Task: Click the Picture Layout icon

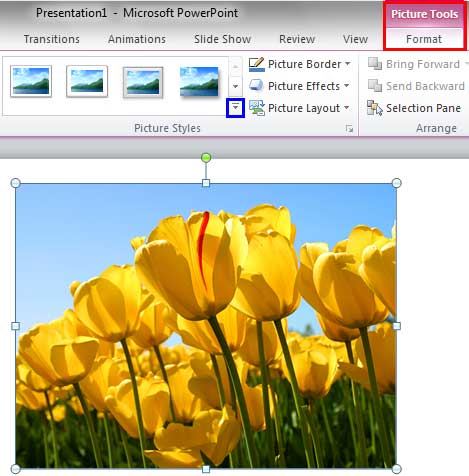Action: tap(257, 108)
